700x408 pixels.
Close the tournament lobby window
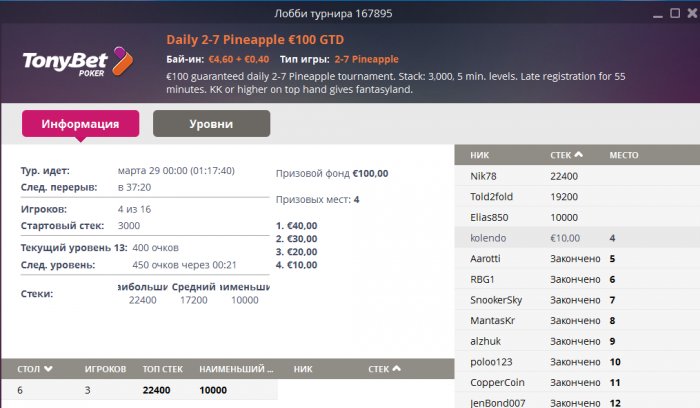692,13
